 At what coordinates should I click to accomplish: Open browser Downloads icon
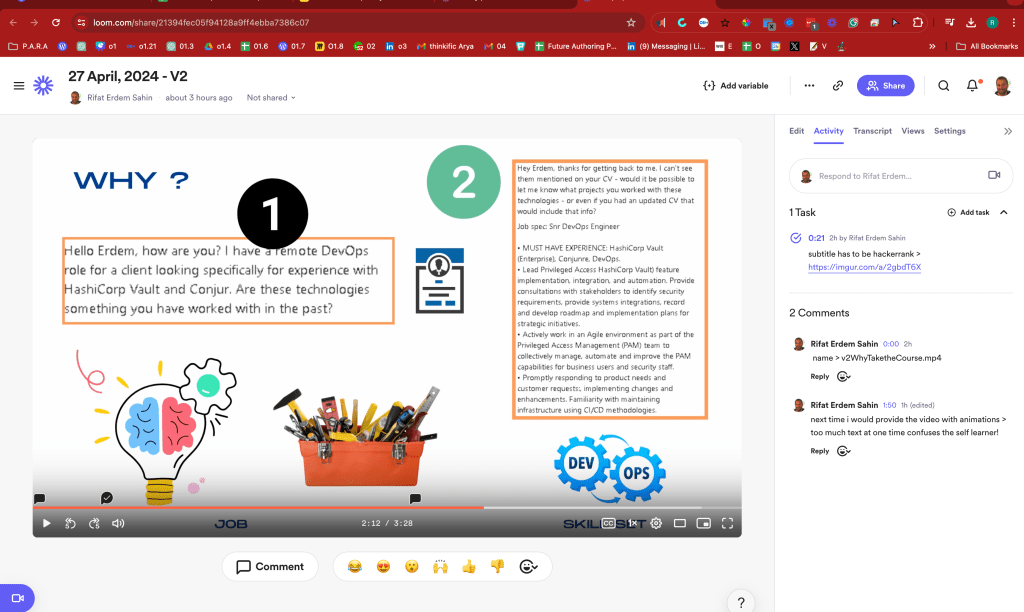[x=971, y=22]
